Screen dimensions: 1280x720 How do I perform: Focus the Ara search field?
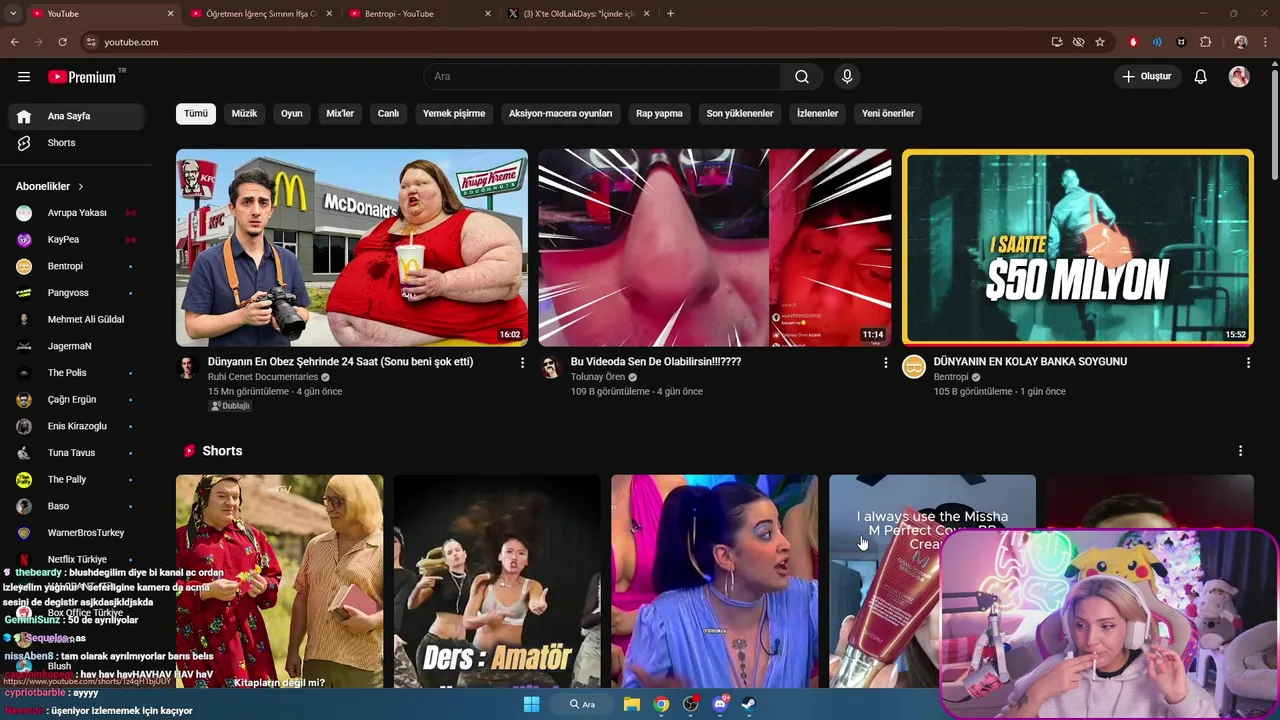point(602,77)
